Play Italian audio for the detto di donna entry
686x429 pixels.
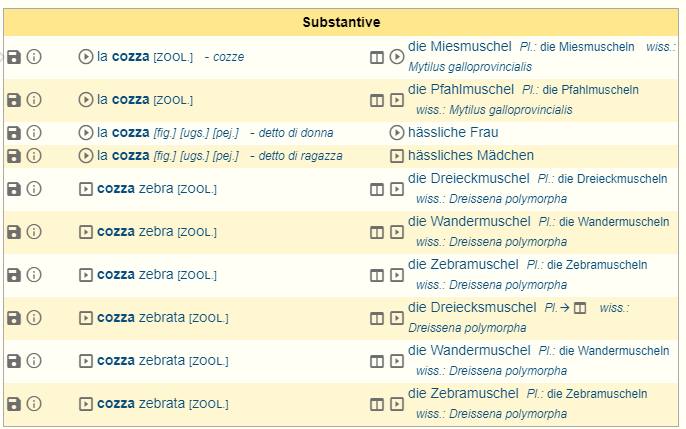point(86,133)
